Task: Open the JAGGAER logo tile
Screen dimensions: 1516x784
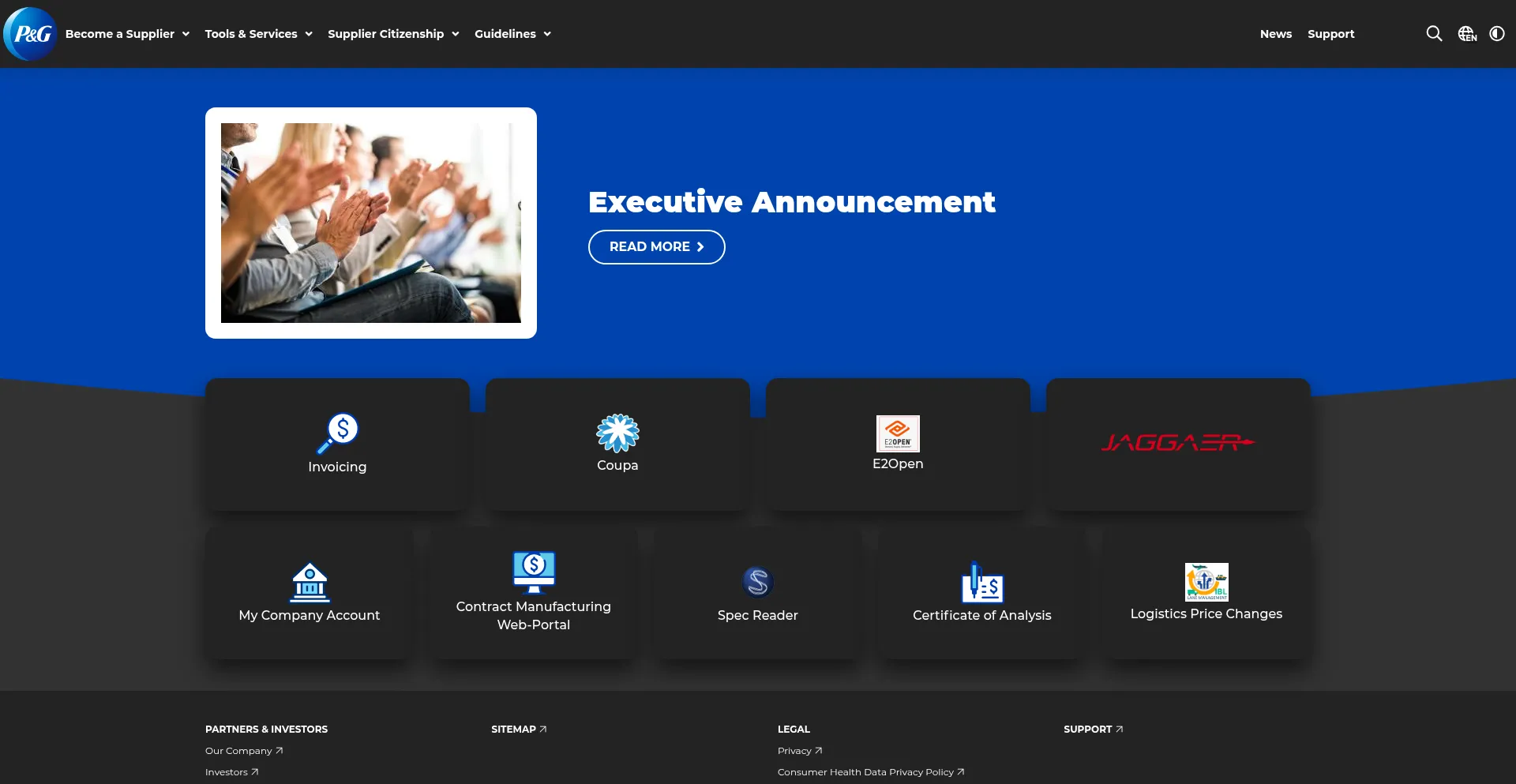Action: tap(1178, 443)
